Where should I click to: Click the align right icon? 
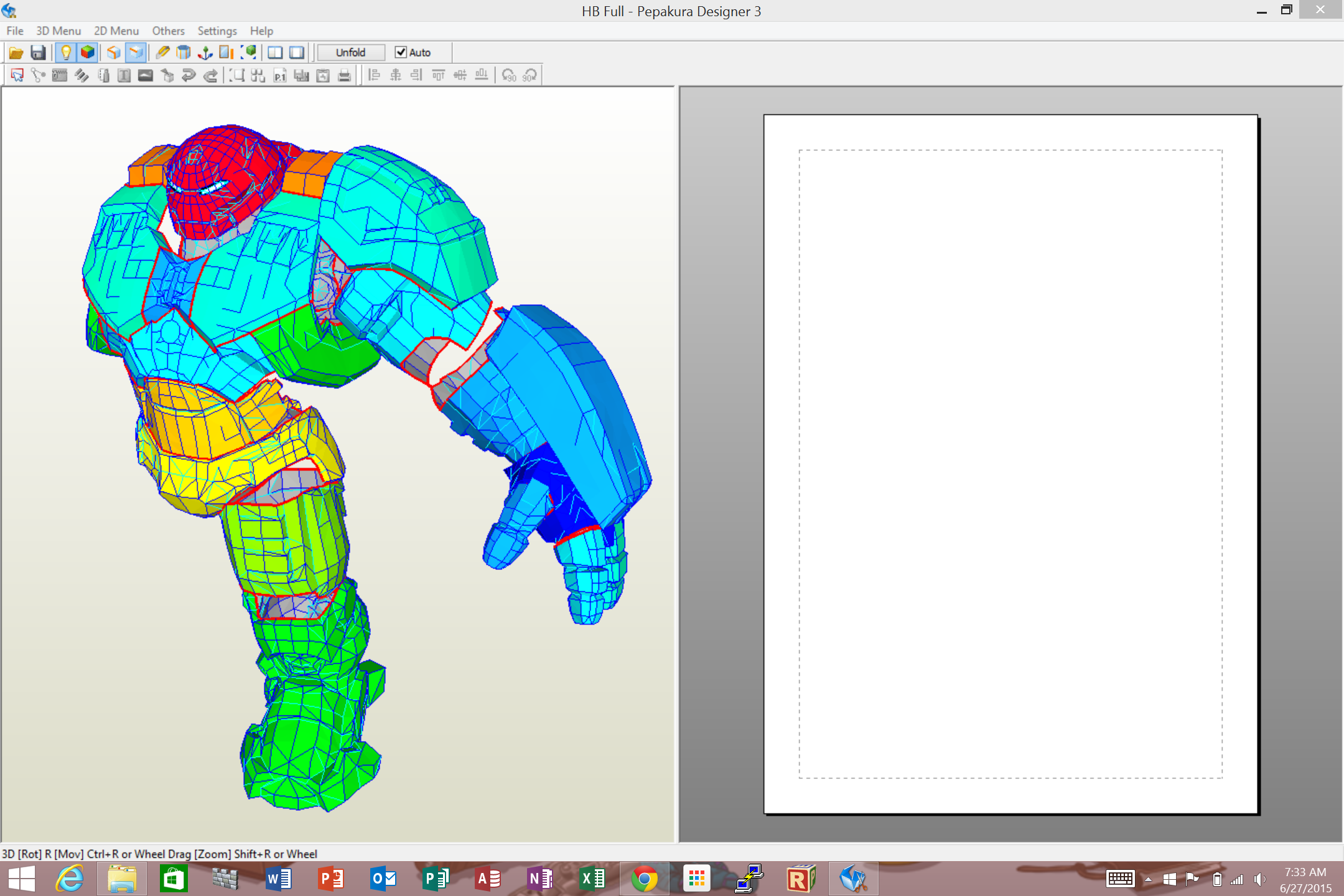pyautogui.click(x=417, y=75)
